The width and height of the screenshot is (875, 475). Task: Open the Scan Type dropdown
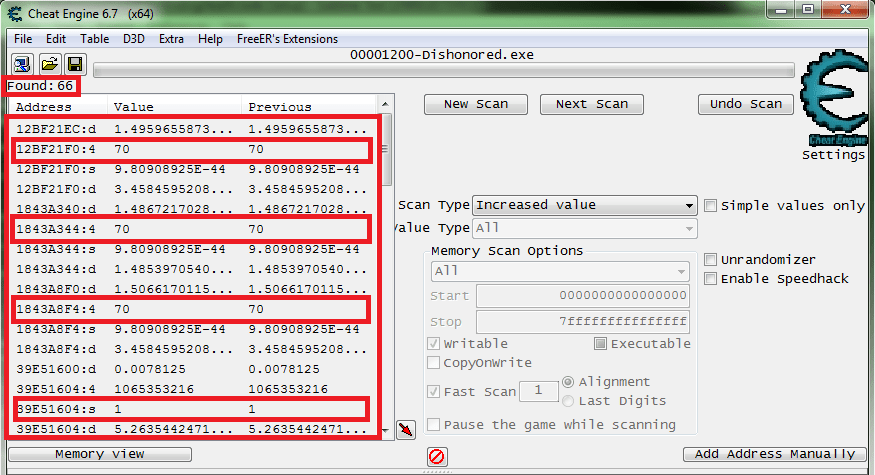pos(585,205)
